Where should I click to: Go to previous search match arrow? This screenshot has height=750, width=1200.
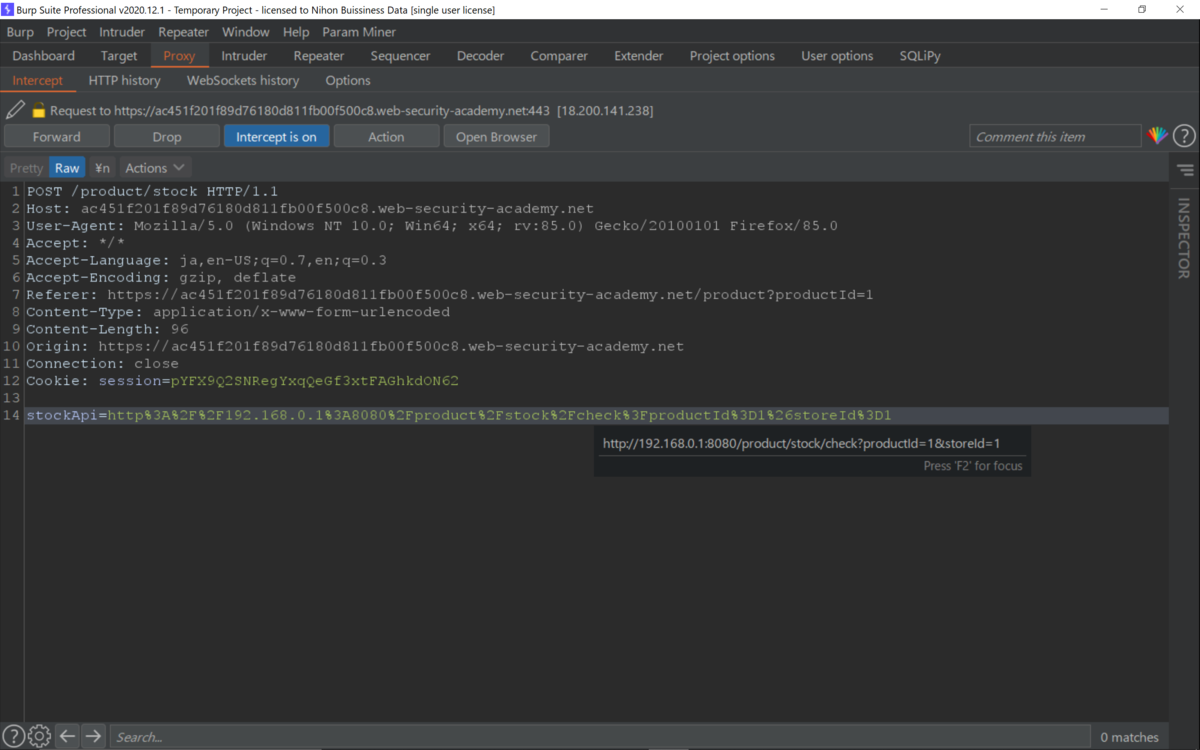[x=67, y=737]
